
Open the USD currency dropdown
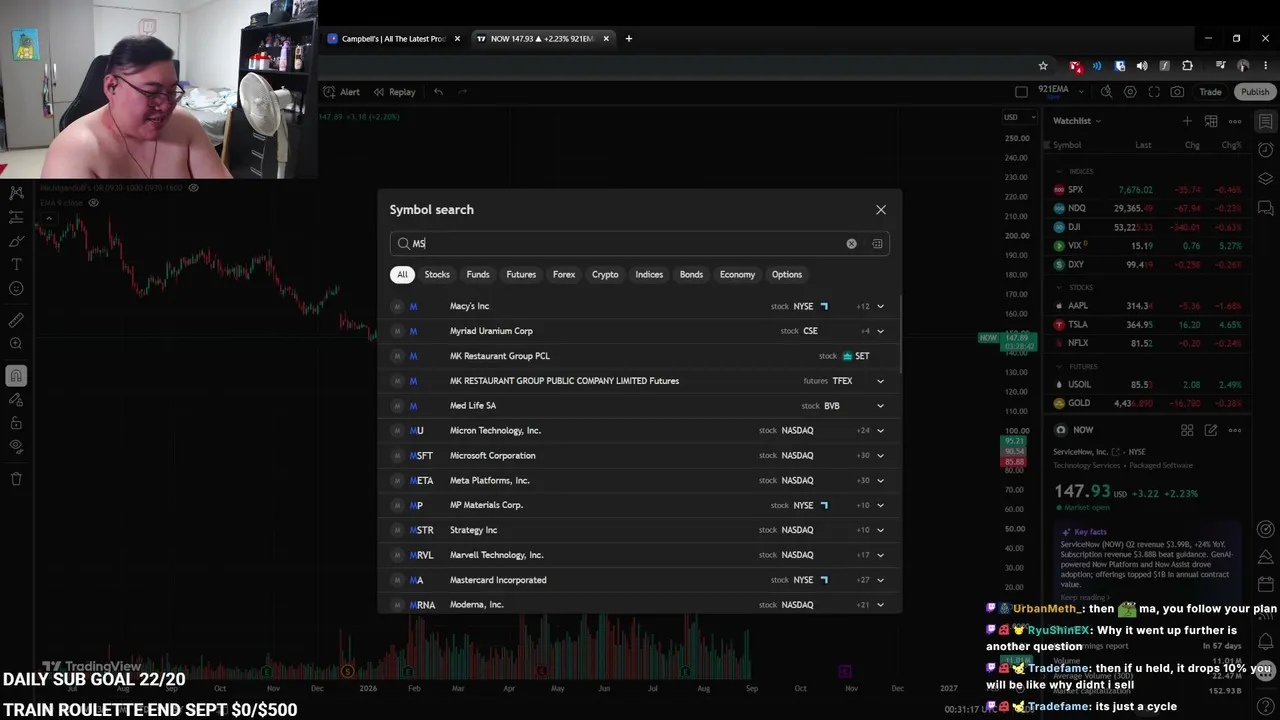(x=1017, y=118)
